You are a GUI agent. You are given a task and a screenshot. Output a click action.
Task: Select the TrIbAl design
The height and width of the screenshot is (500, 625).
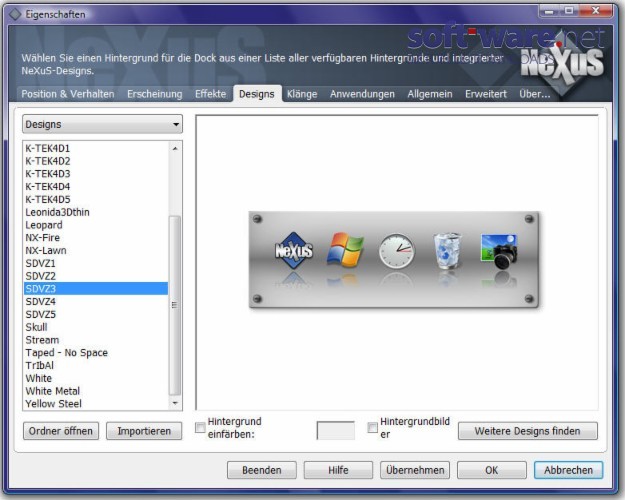click(96, 365)
